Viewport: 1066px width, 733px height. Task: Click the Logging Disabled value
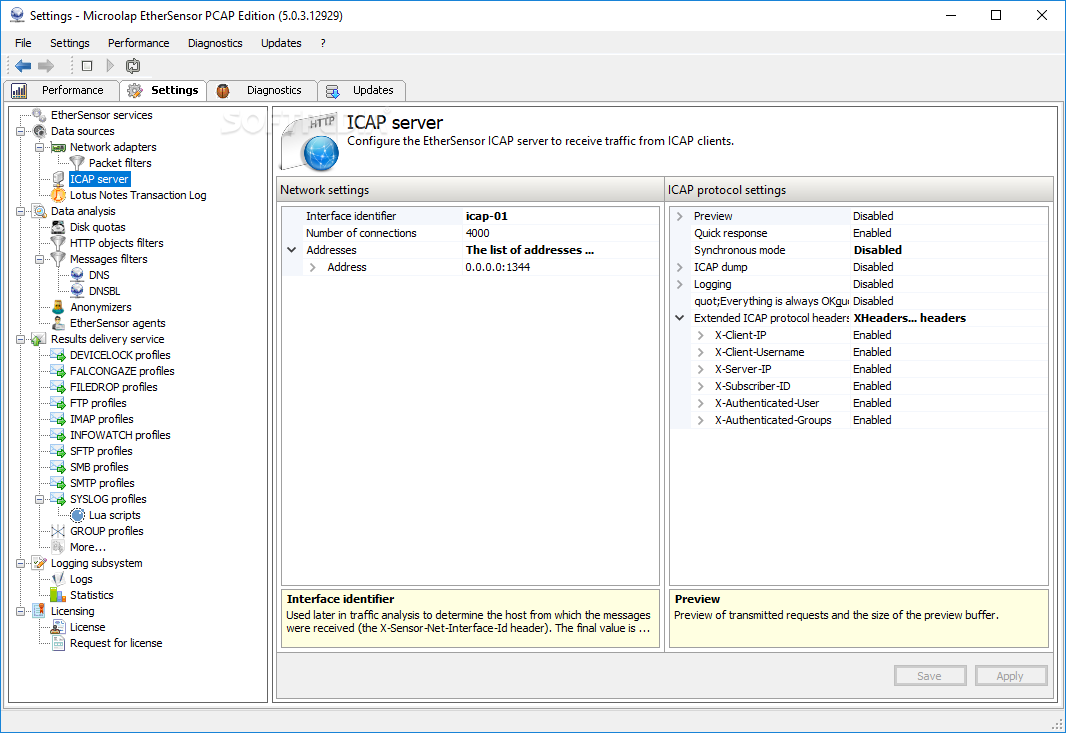coord(874,284)
